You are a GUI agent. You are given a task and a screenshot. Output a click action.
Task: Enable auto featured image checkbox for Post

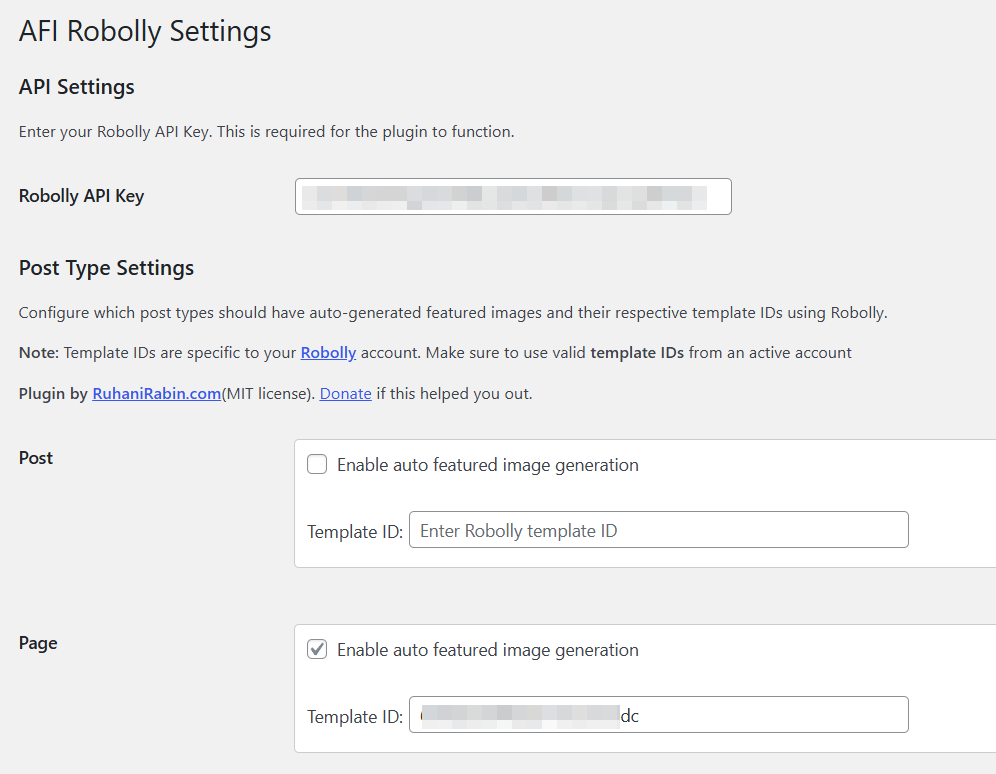click(x=317, y=465)
